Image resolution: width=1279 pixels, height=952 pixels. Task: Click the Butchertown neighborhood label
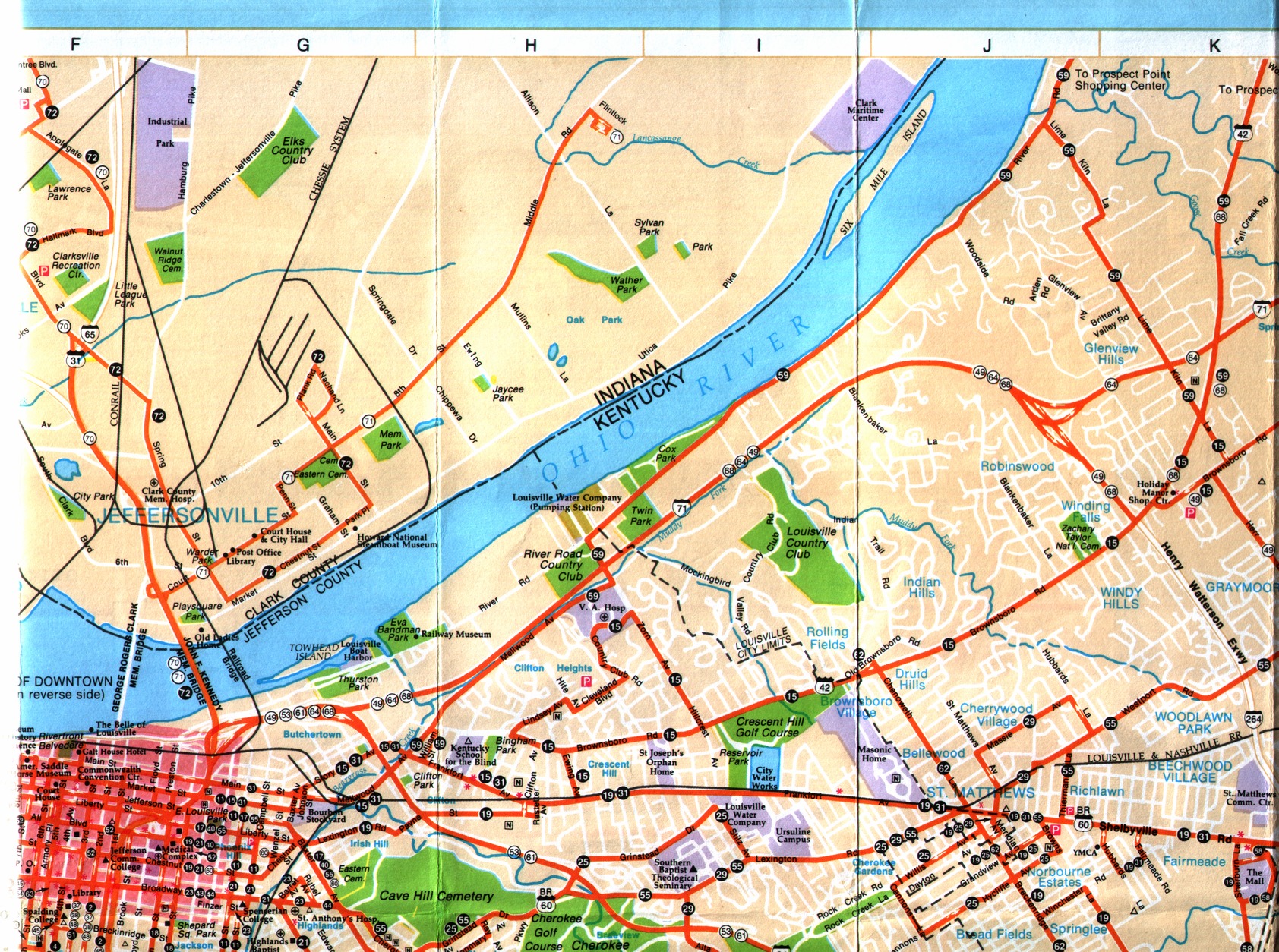[312, 734]
